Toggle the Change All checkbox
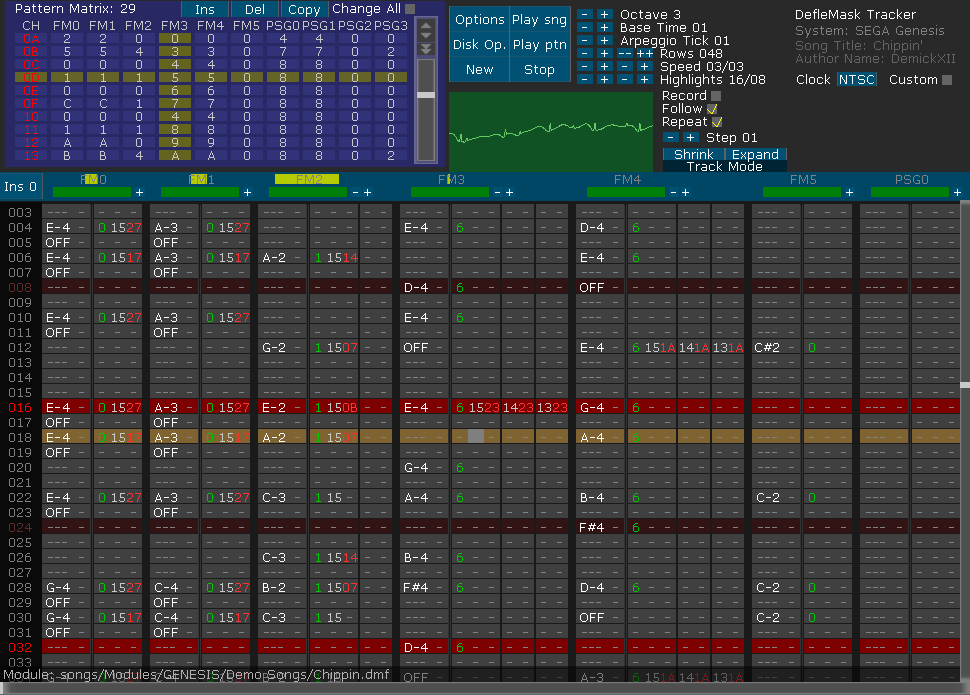The image size is (970, 695). pyautogui.click(x=410, y=9)
